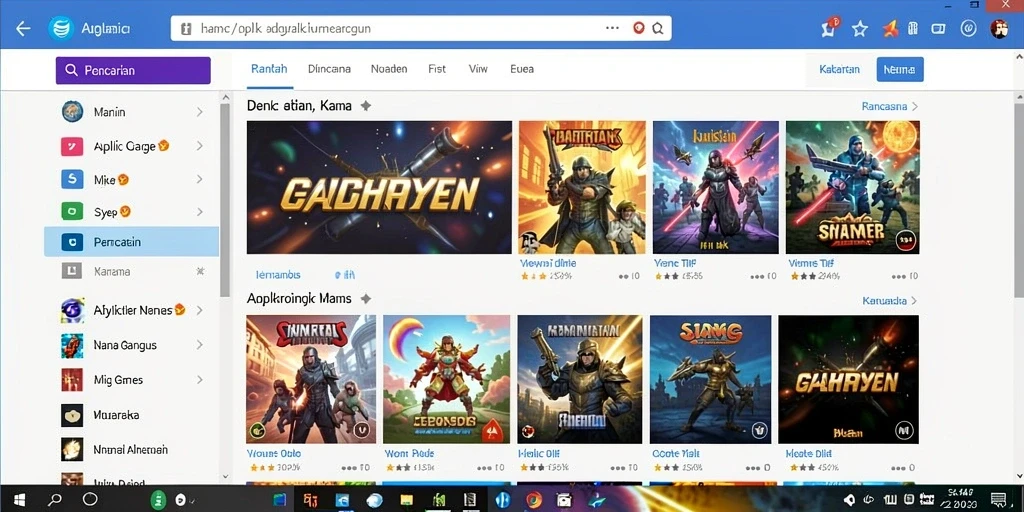The height and width of the screenshot is (512, 1024).
Task: Switch to the Rantah tab
Action: (x=269, y=69)
